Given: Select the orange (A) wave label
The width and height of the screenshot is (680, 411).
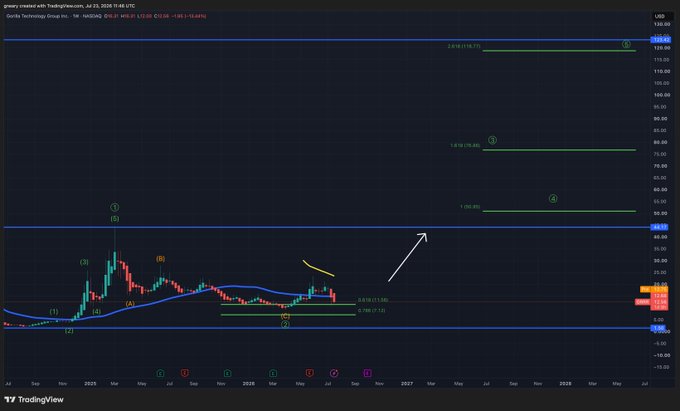Looking at the screenshot, I should pyautogui.click(x=130, y=303).
